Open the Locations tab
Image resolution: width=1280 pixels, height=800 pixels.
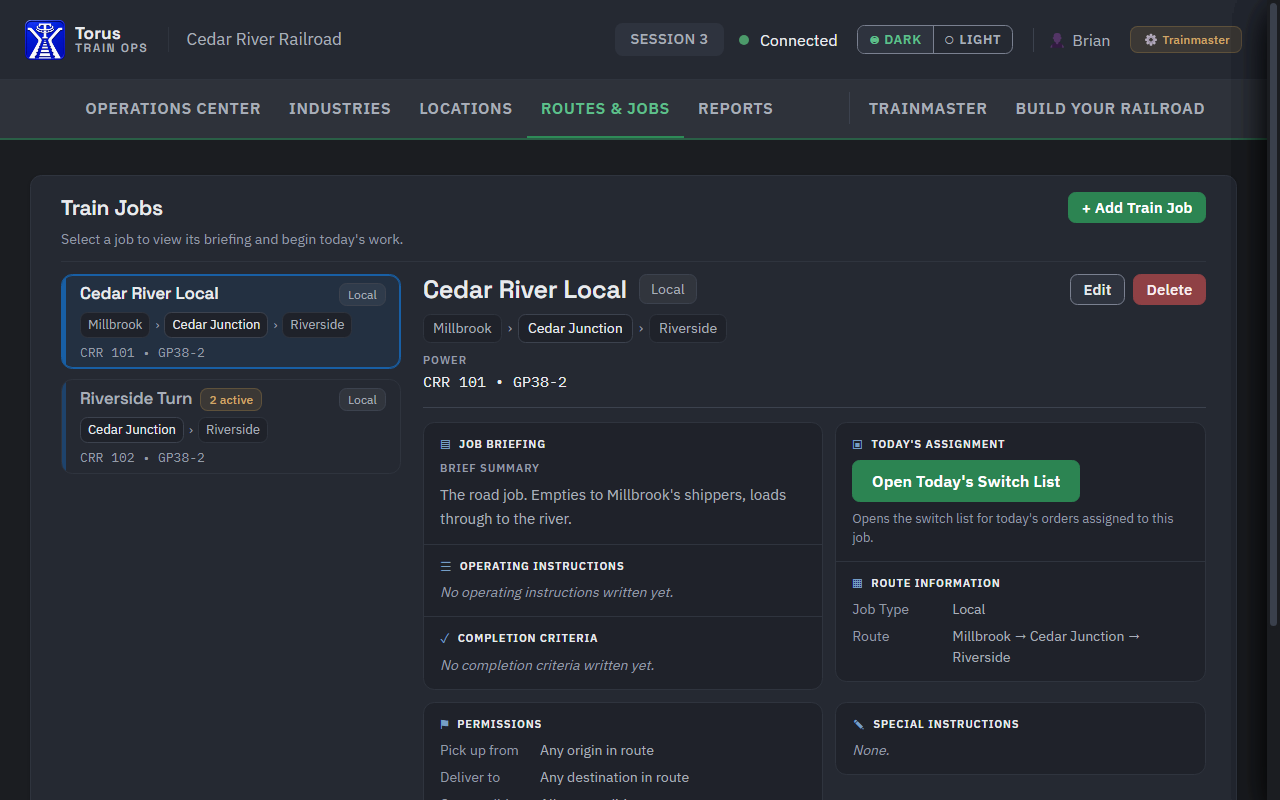click(x=466, y=108)
